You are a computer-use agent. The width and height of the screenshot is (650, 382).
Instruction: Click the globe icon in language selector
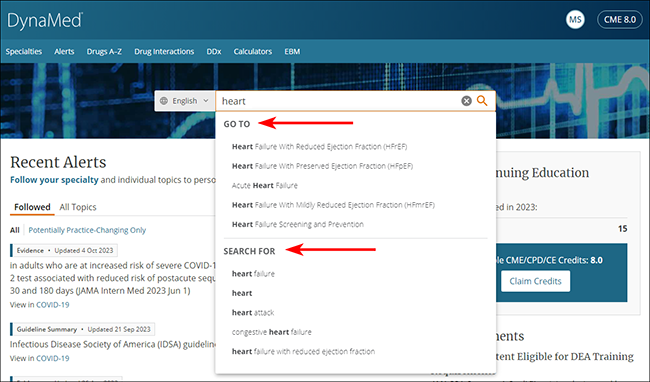click(164, 101)
